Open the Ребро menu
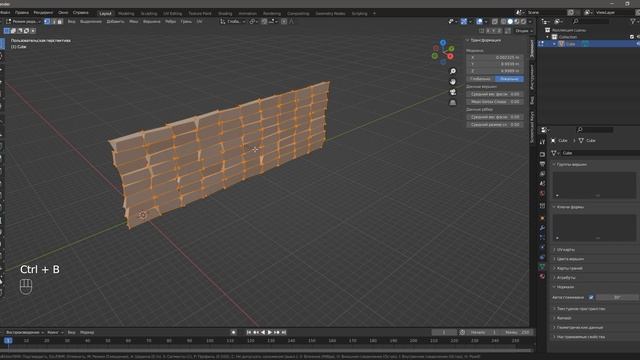640x360 pixels. [x=170, y=21]
